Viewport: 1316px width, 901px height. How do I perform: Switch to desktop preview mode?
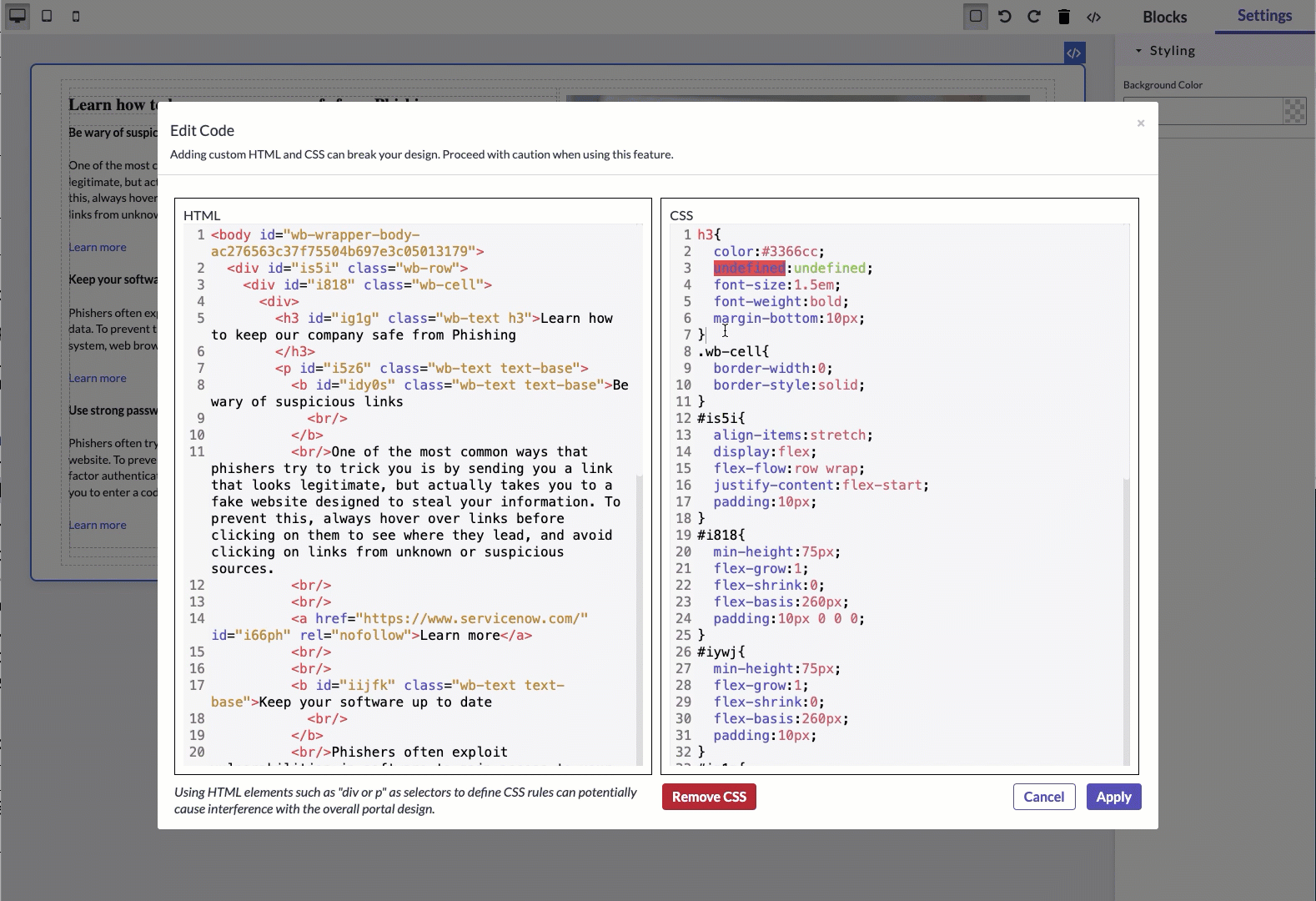coord(18,16)
